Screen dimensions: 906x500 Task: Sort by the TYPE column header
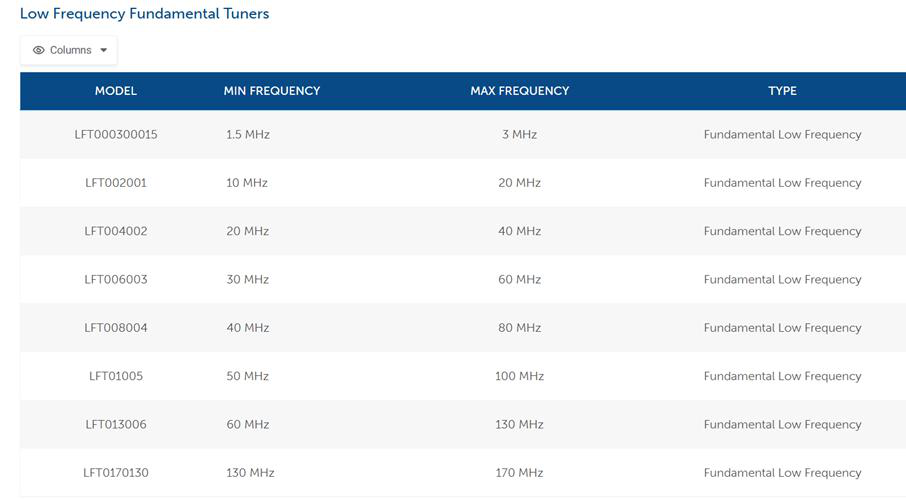(782, 91)
